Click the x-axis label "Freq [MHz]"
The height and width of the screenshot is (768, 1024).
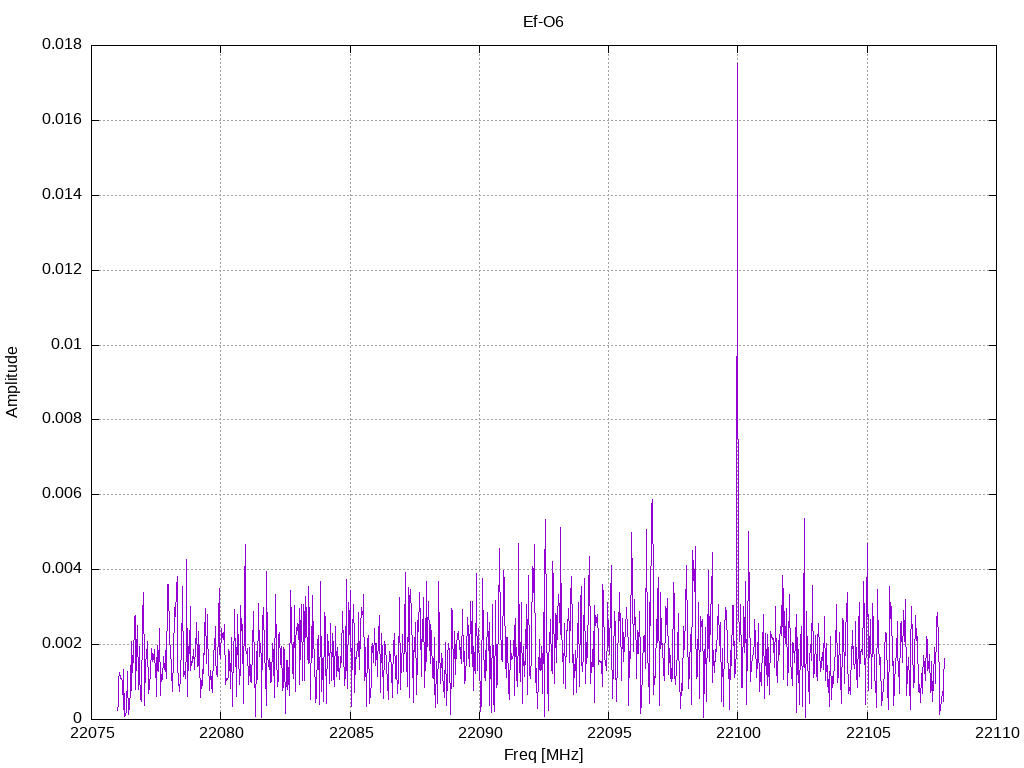(x=543, y=755)
